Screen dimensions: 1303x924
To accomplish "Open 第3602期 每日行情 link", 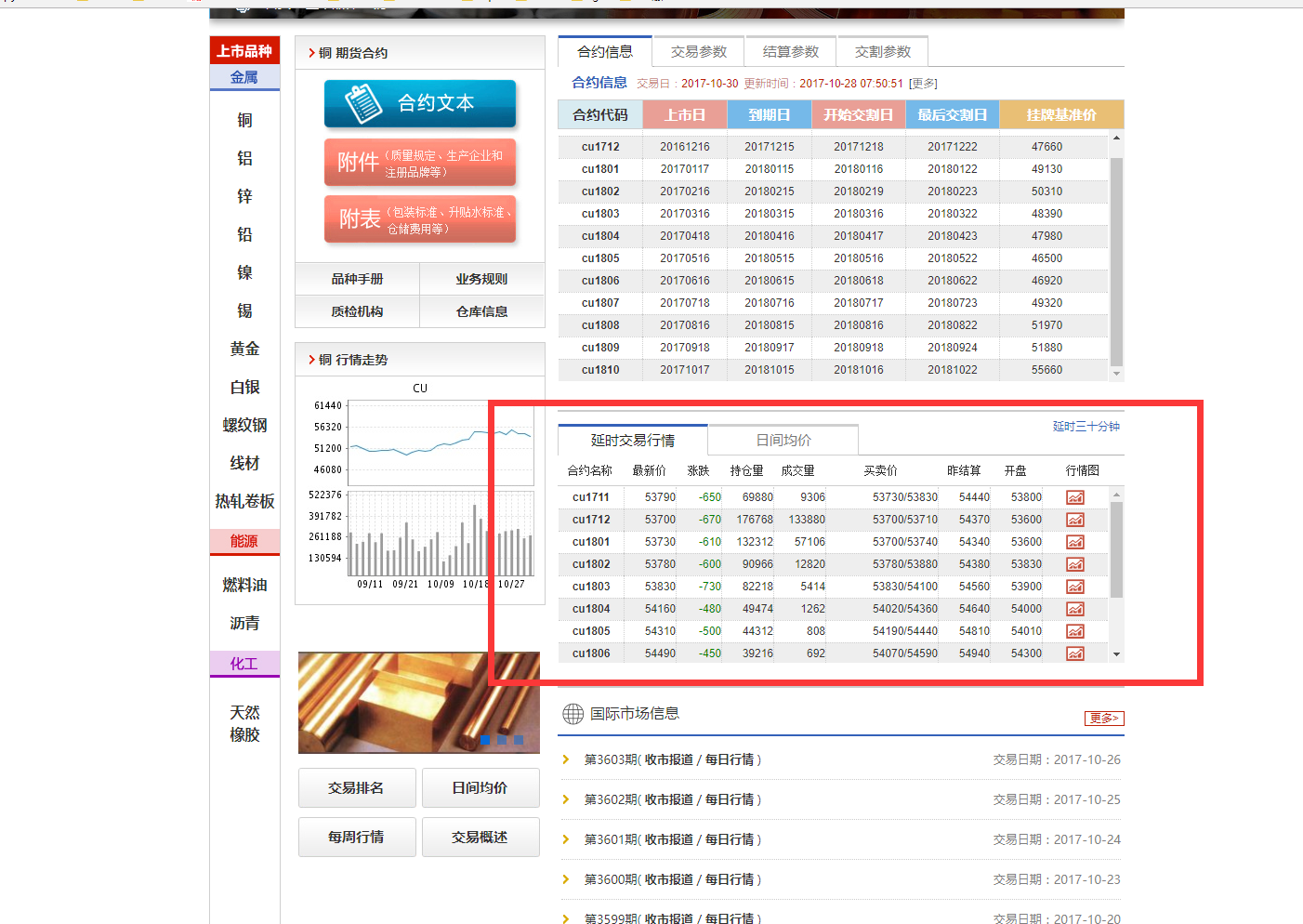I will tap(730, 799).
